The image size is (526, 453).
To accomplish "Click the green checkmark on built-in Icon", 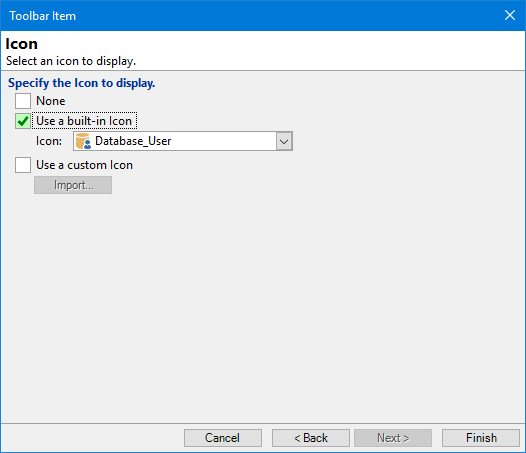I will point(23,121).
